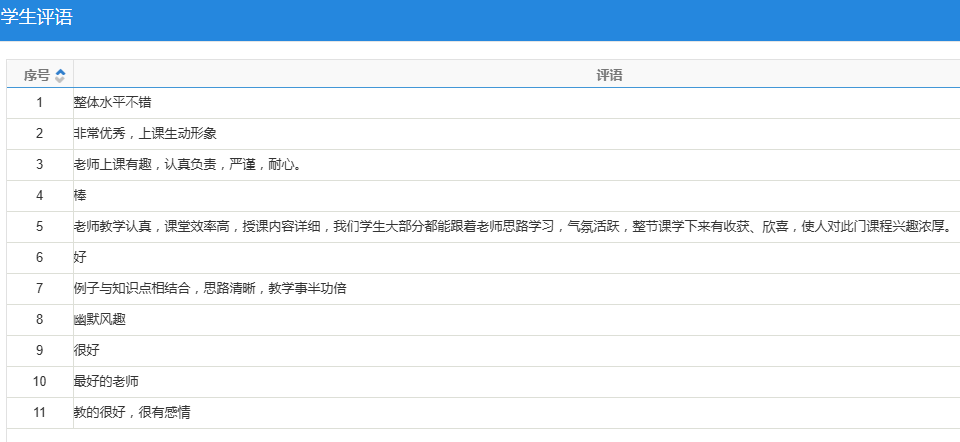Screen dimensions: 960x442
Task: Click the 评语 column header
Action: (610, 75)
